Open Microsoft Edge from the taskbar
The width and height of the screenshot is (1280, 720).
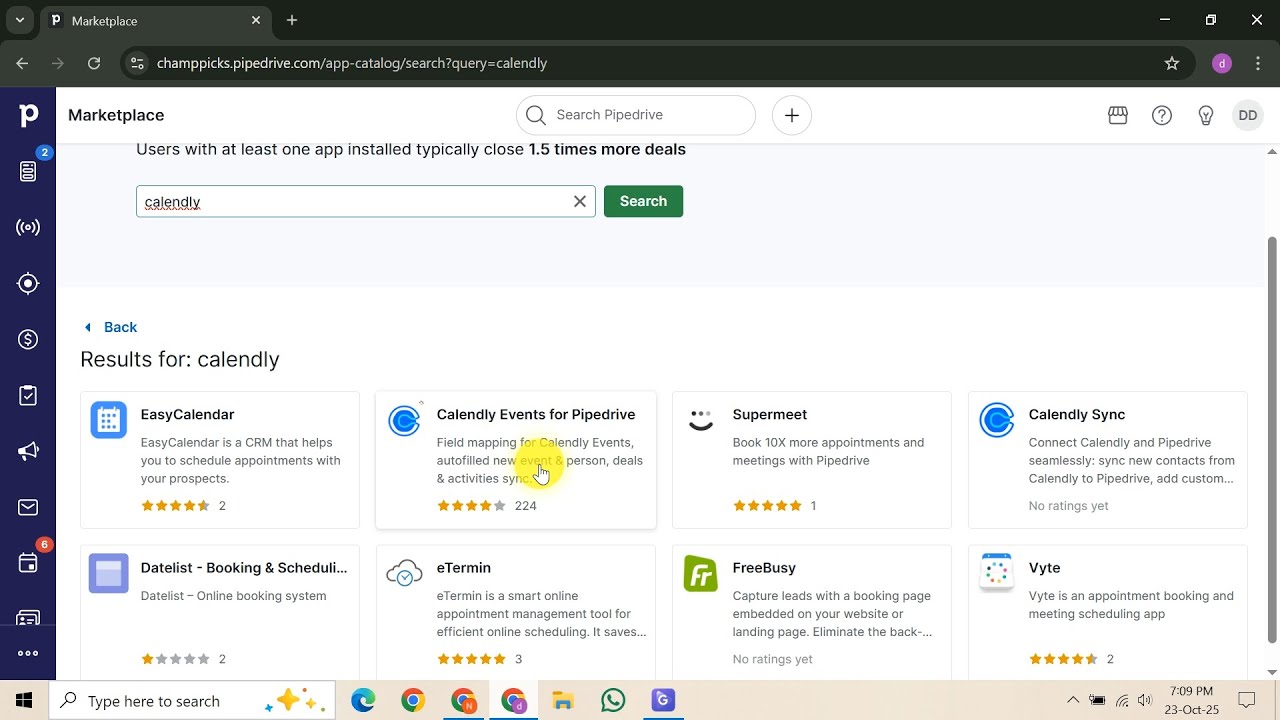[x=363, y=701]
